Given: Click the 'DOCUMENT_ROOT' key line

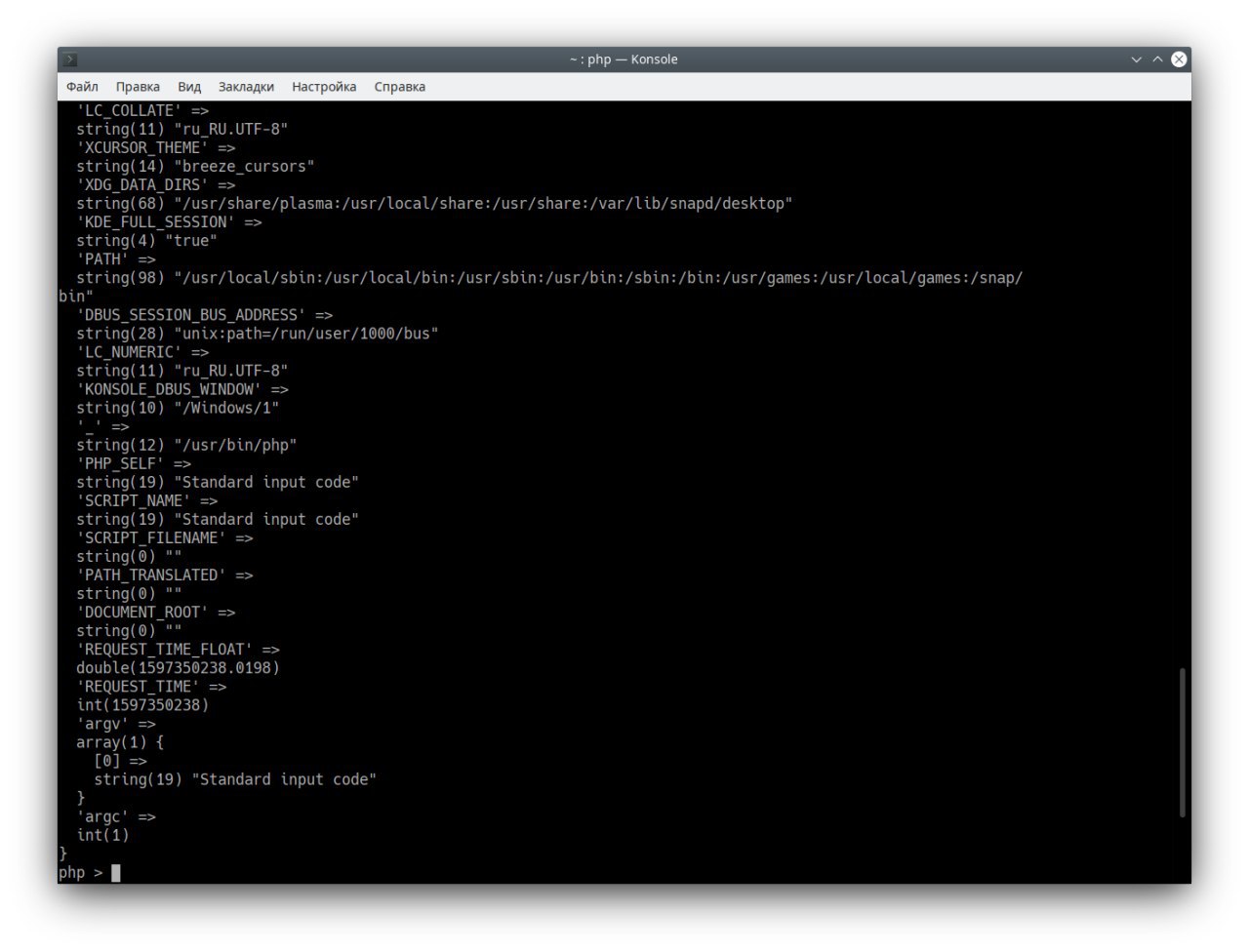Looking at the screenshot, I should pos(156,612).
